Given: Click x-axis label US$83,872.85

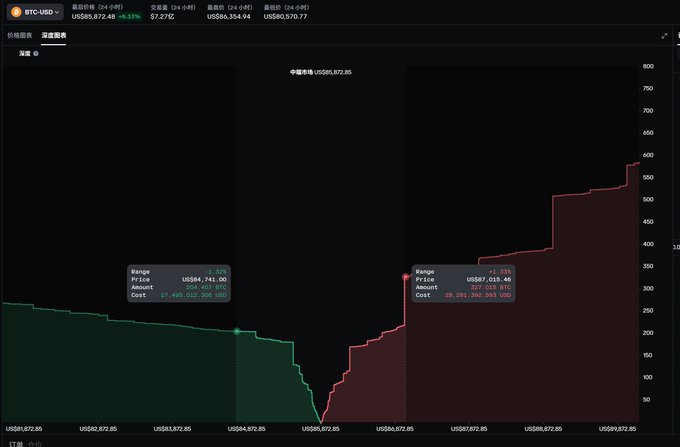Looking at the screenshot, I should (x=172, y=429).
